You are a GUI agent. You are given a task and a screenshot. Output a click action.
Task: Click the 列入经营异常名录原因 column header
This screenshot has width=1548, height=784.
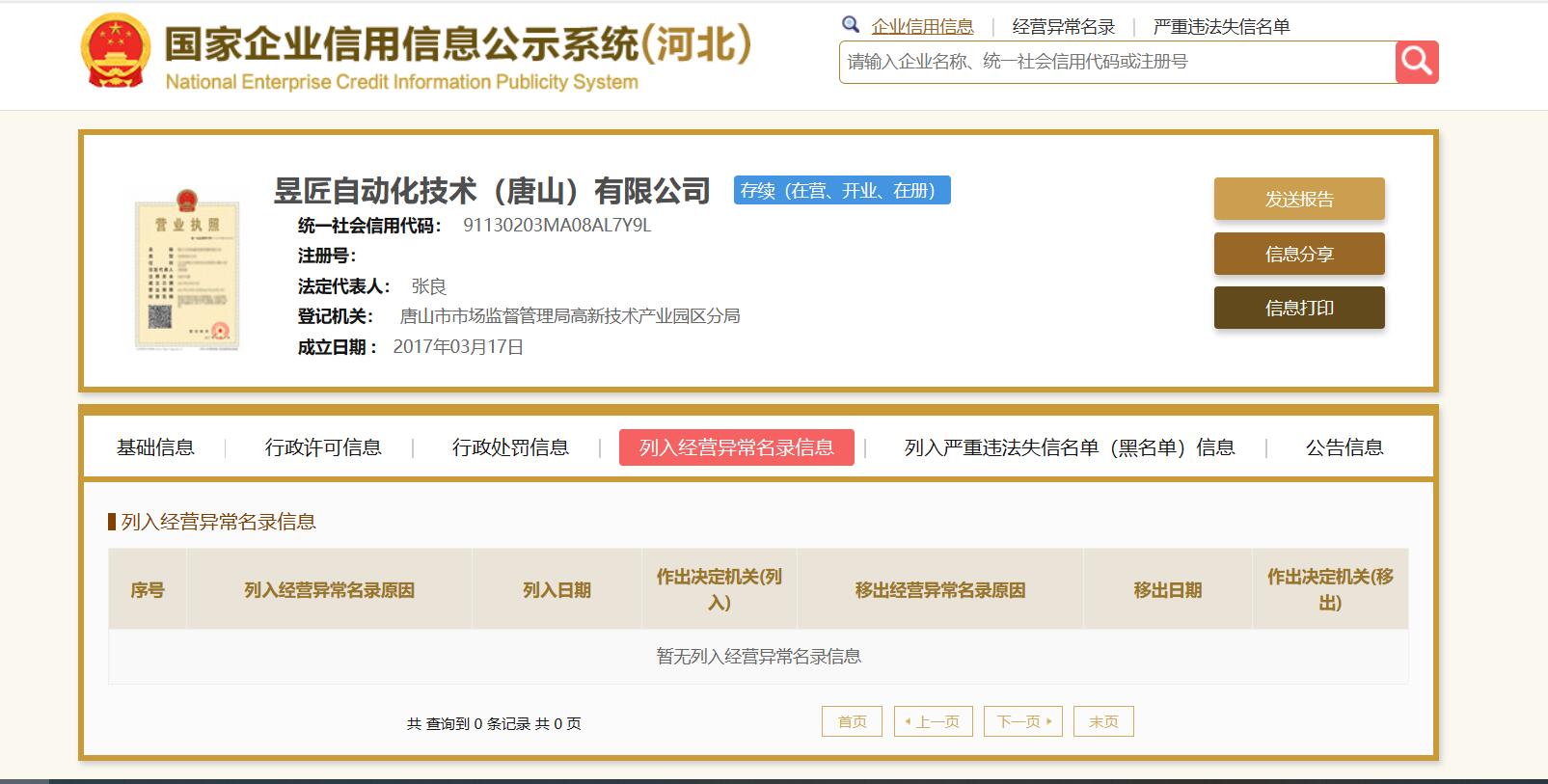pos(329,589)
